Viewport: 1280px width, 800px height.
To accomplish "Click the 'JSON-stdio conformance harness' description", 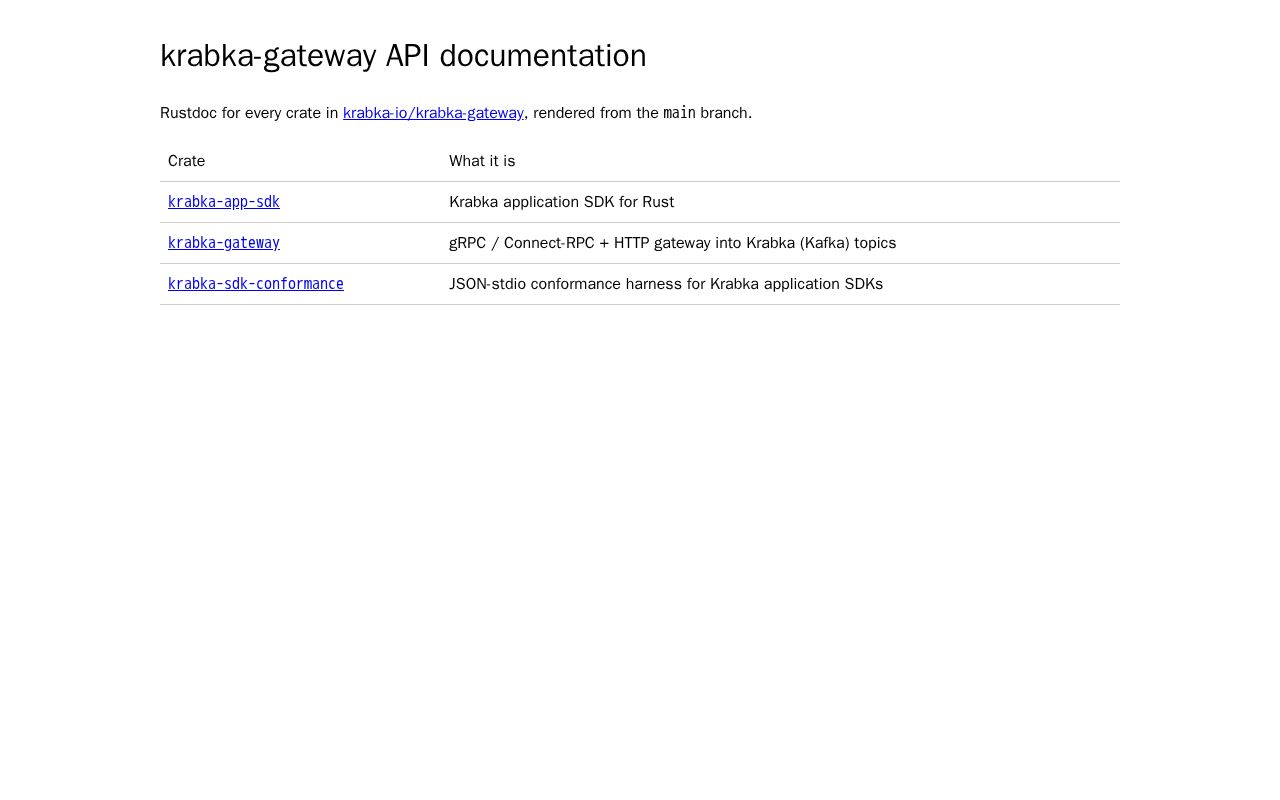I will [x=666, y=284].
